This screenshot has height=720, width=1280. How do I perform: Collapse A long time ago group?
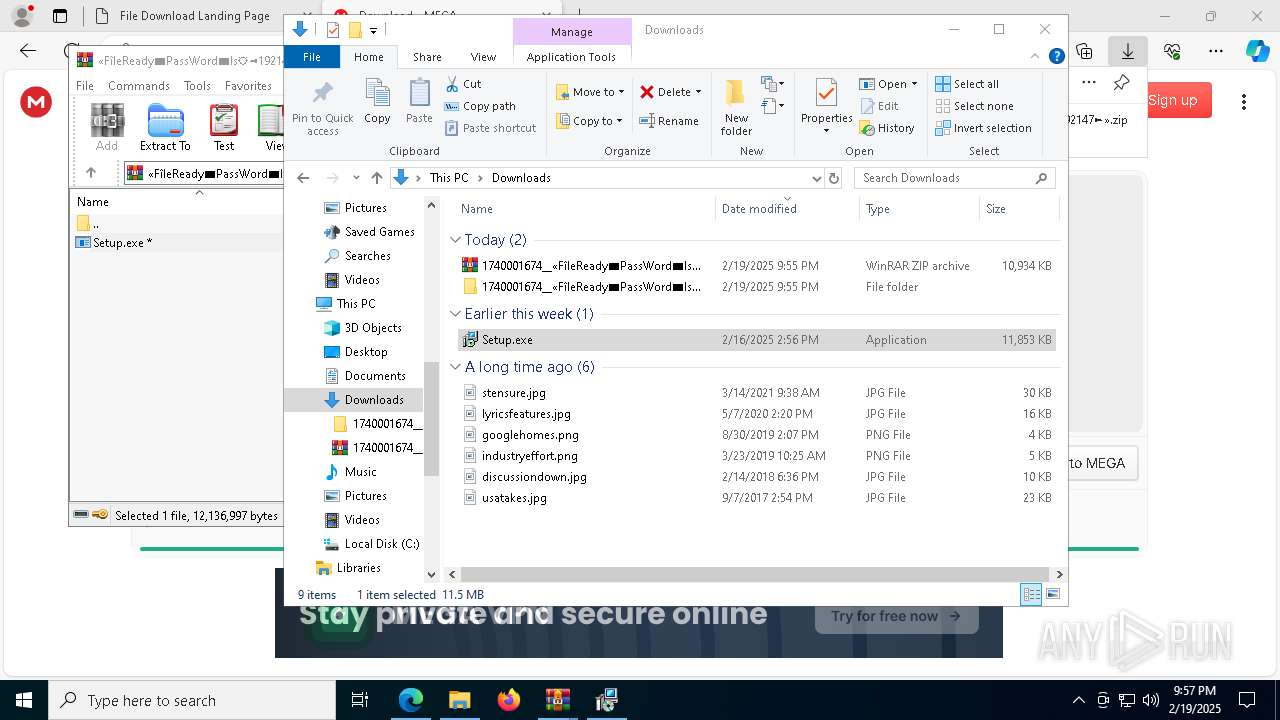click(455, 367)
